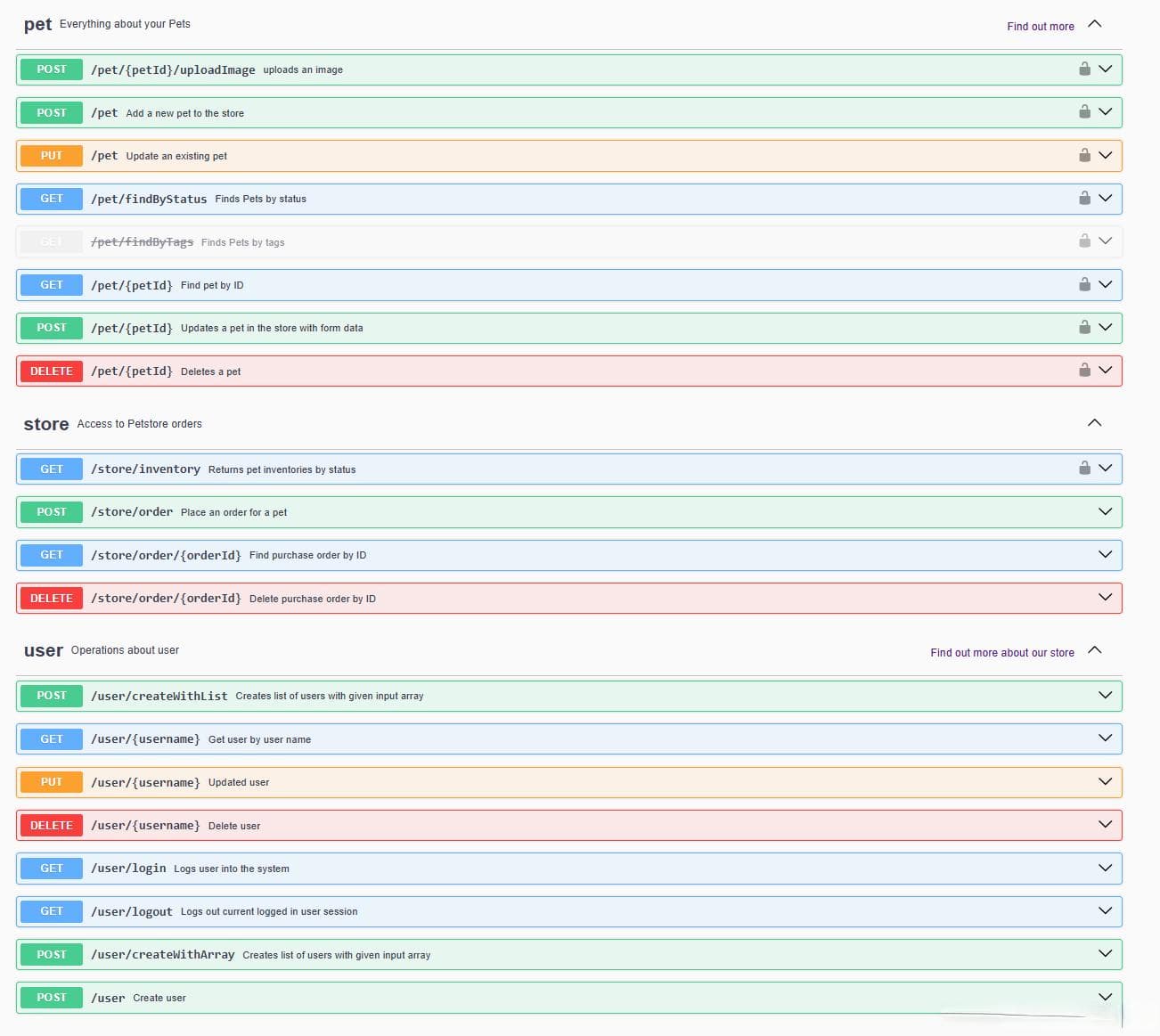
Task: Collapse the store section with its arrow
Action: point(1095,422)
